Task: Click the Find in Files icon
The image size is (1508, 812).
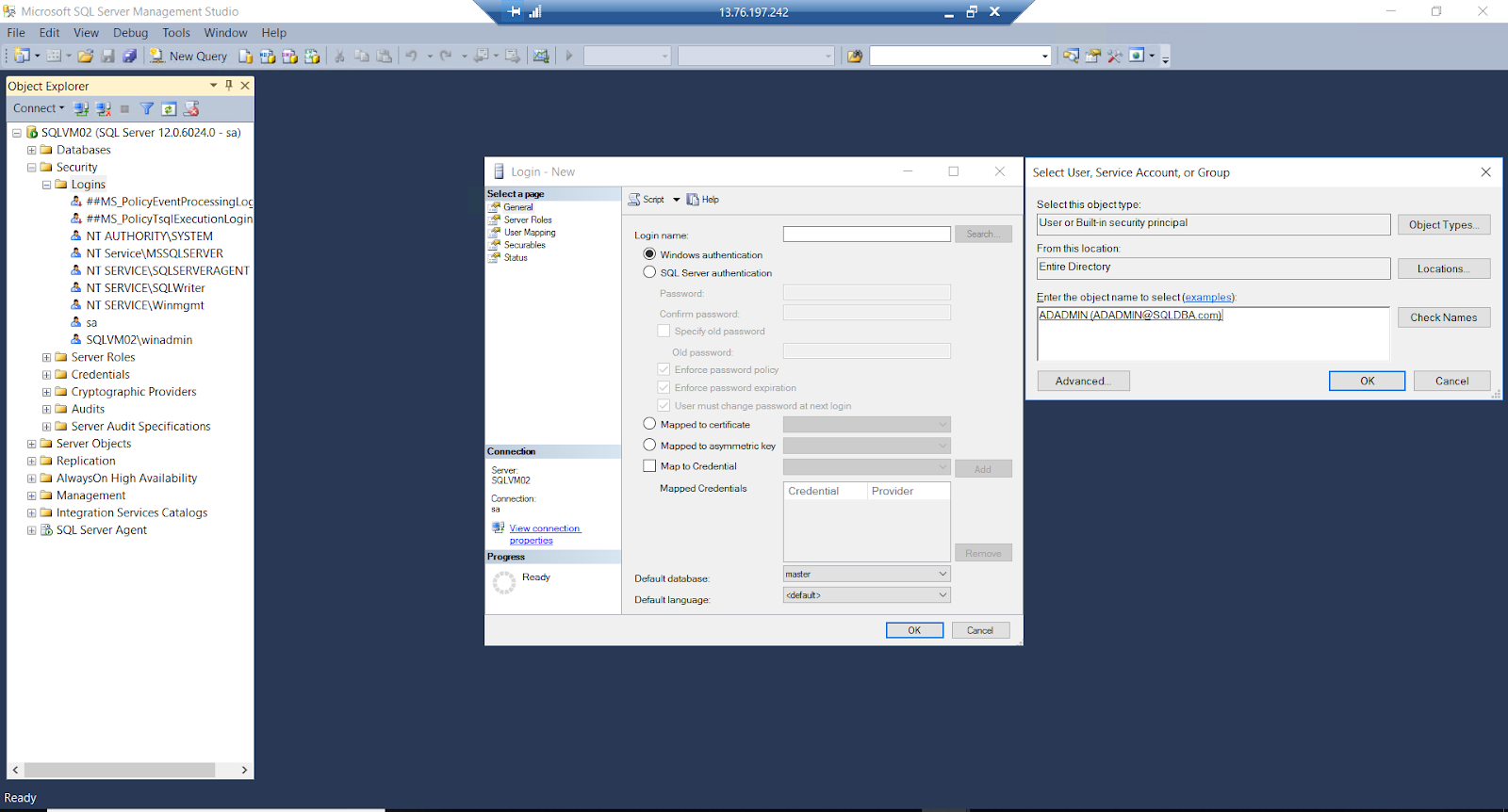Action: [x=855, y=57]
